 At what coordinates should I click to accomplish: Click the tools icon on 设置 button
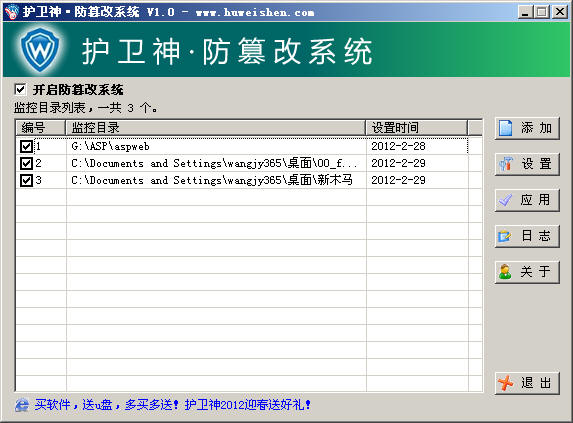506,164
